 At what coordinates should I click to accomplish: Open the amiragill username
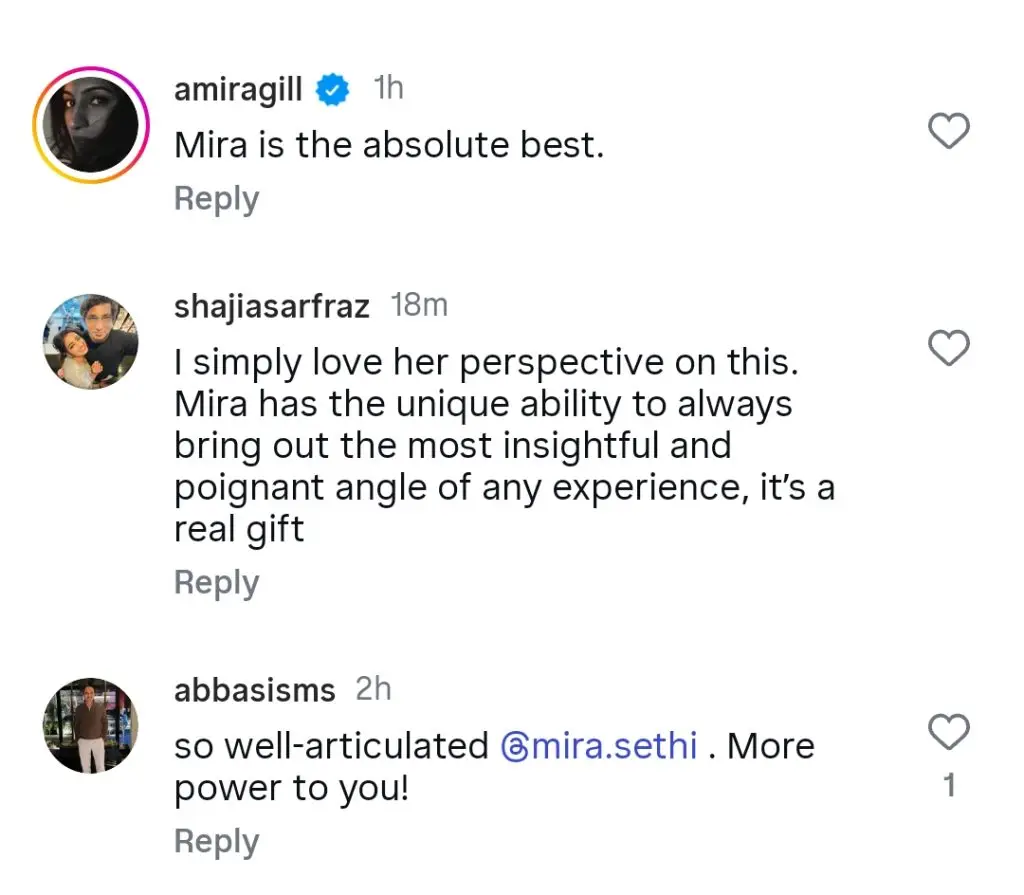(238, 90)
